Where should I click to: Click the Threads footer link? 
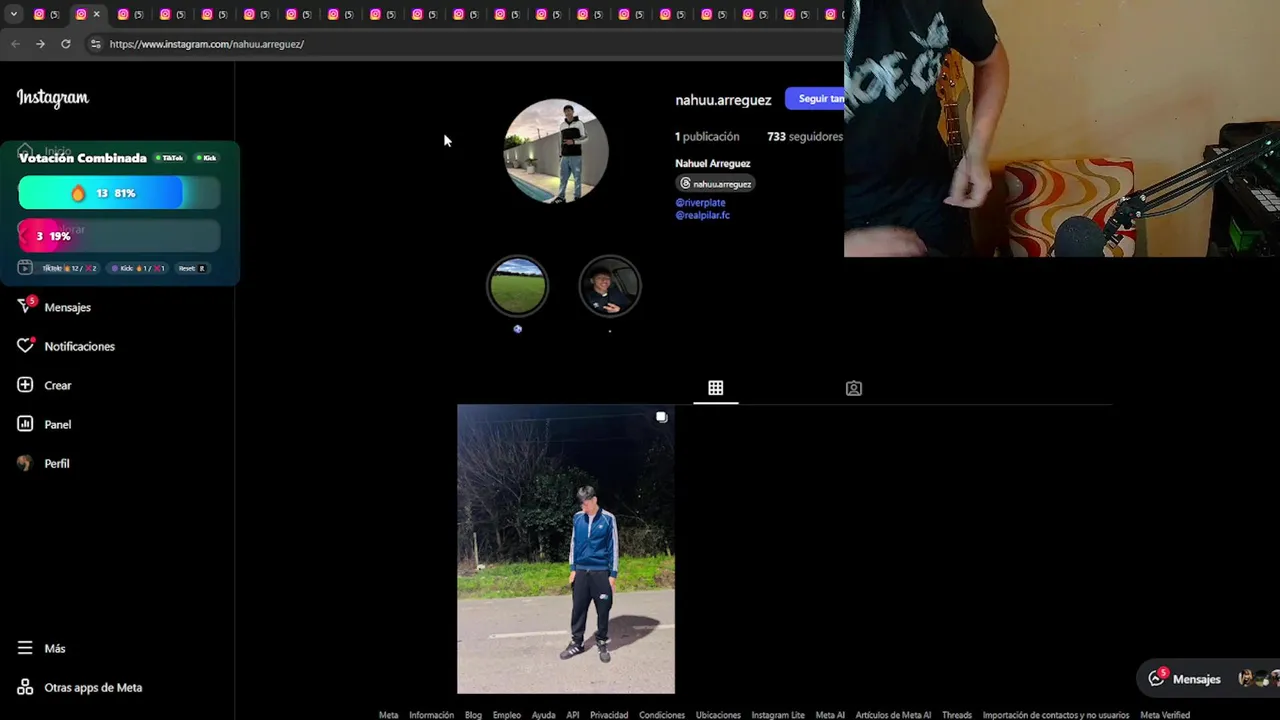(957, 715)
